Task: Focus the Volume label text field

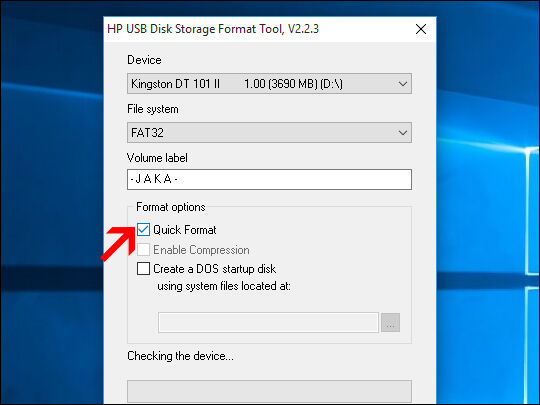Action: (269, 179)
